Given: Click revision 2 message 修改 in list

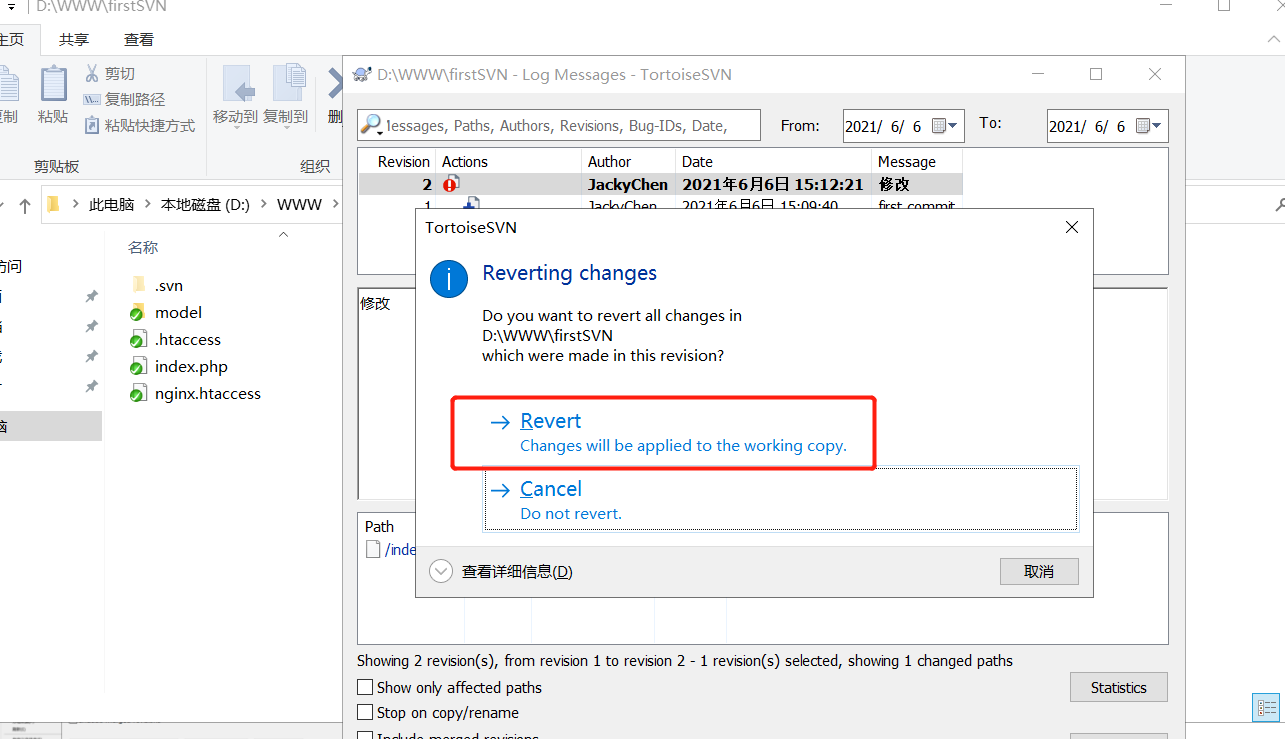Looking at the screenshot, I should point(894,184).
